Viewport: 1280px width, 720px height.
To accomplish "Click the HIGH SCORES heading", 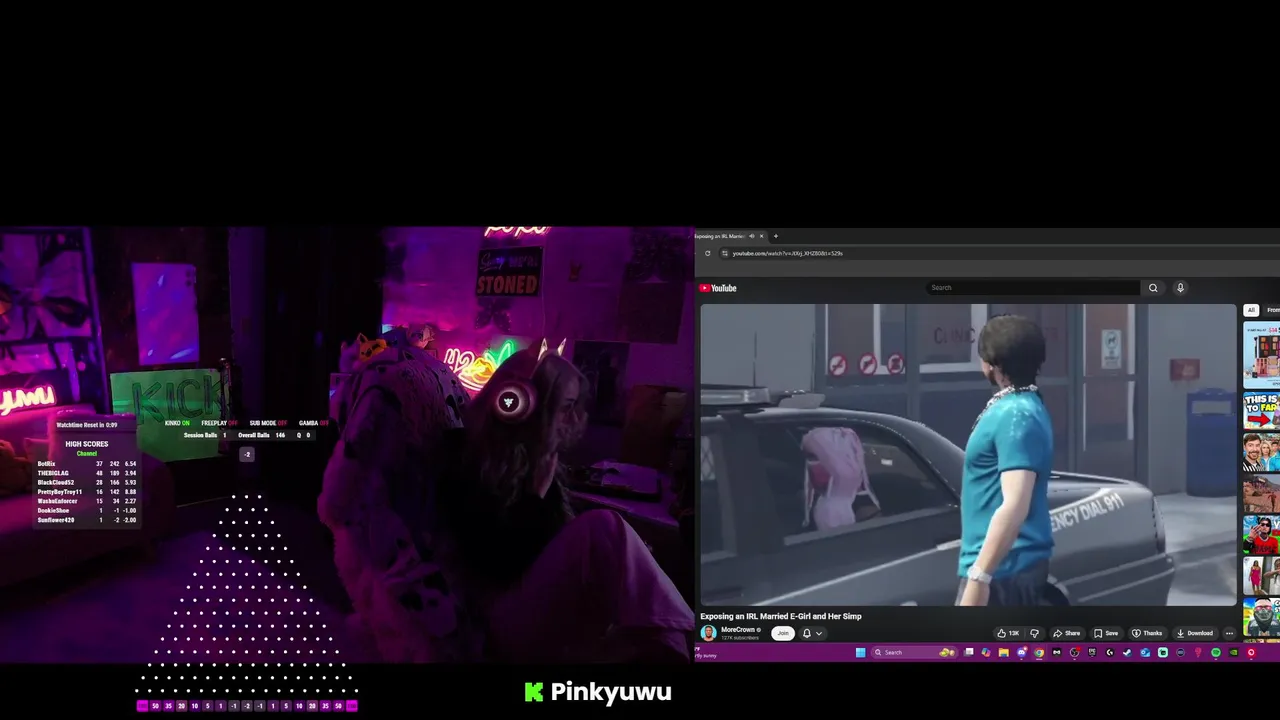I will pos(87,444).
